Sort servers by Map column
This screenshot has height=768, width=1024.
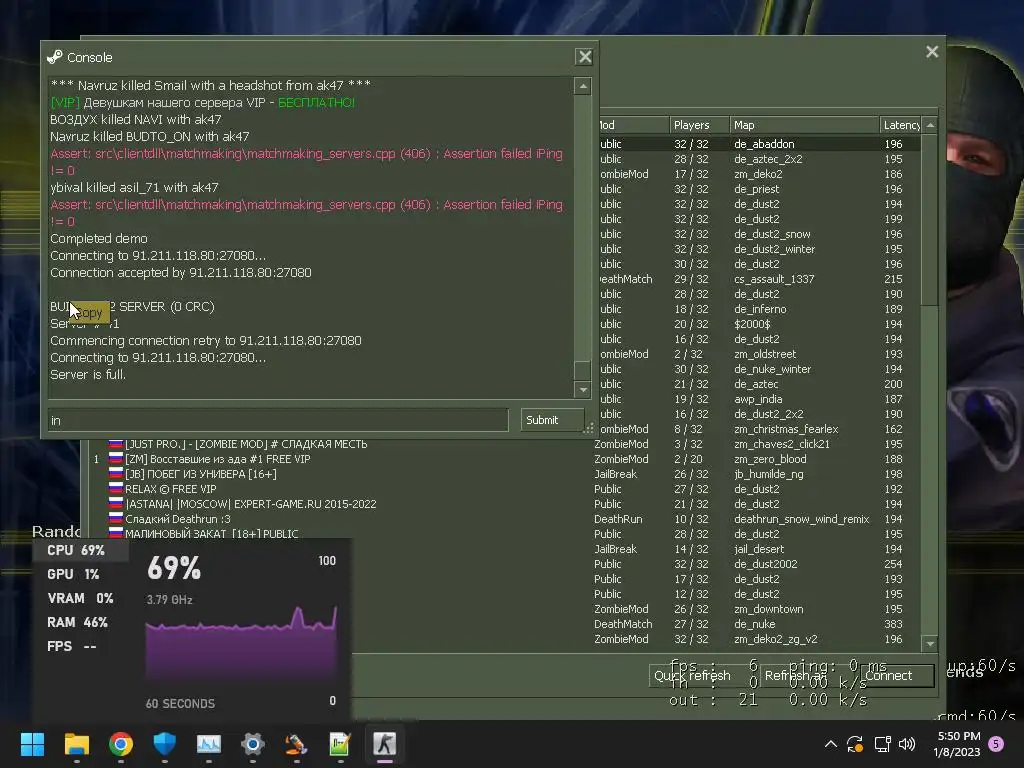805,125
